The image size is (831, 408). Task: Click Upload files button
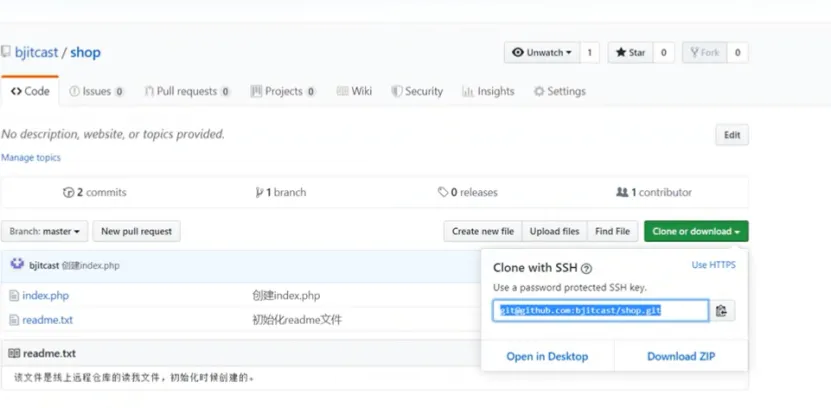[x=554, y=232]
